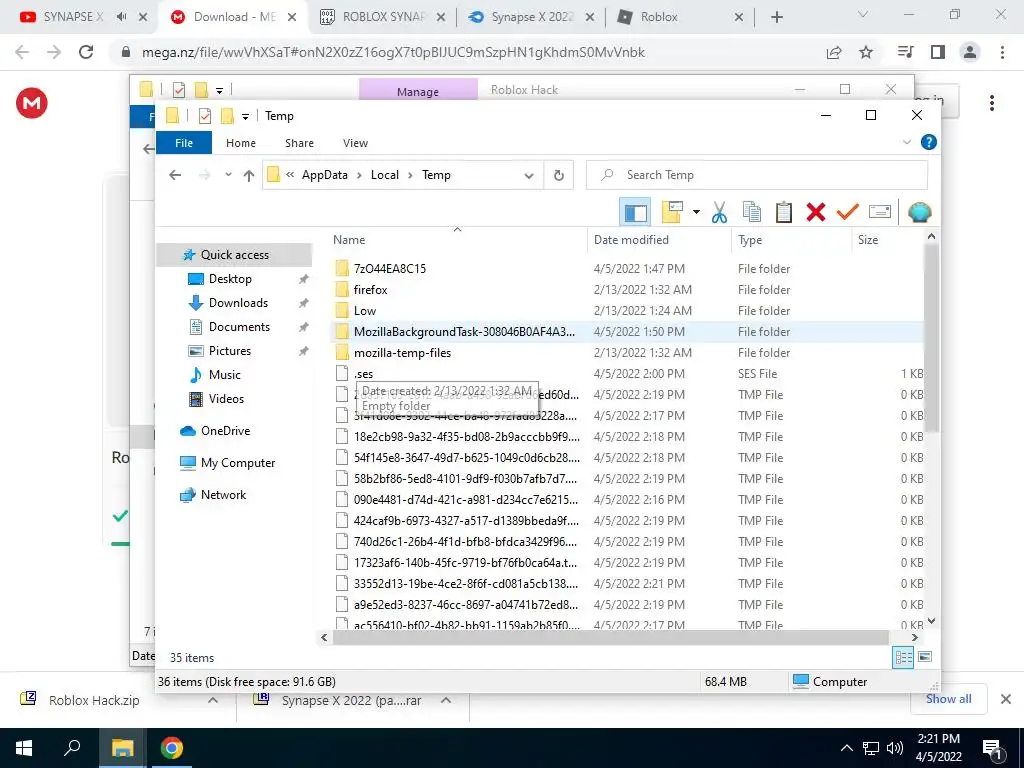Viewport: 1024px width, 768px height.
Task: Sort by Name column header
Action: [x=457, y=240]
